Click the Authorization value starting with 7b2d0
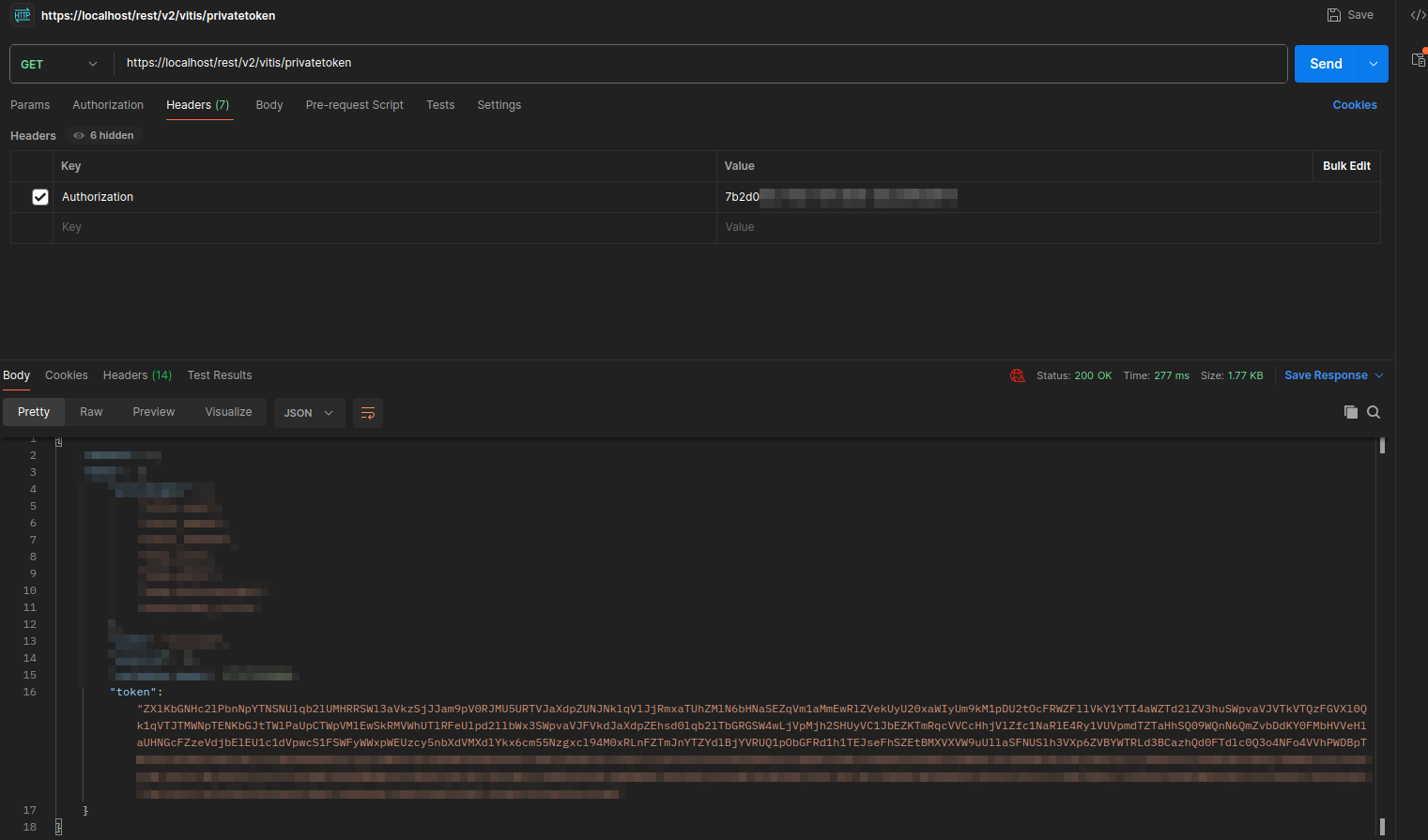 pos(1049,197)
